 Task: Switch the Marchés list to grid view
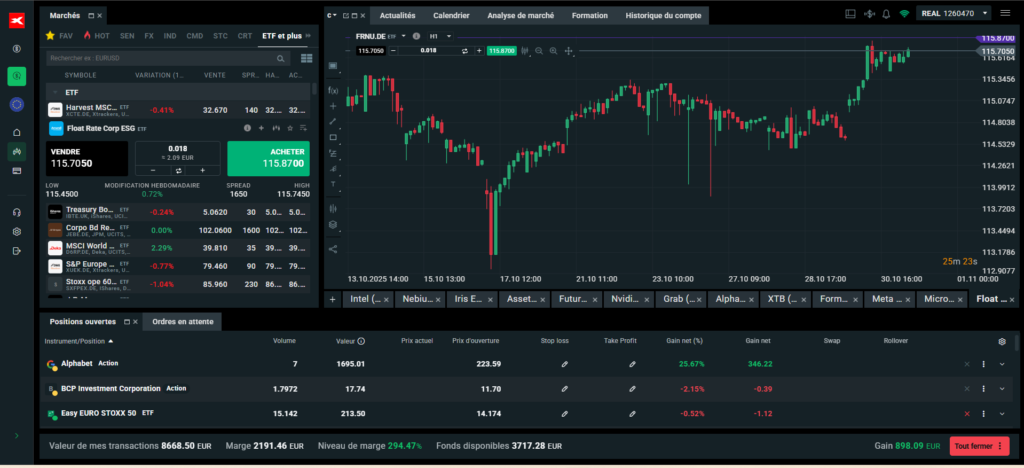306,59
